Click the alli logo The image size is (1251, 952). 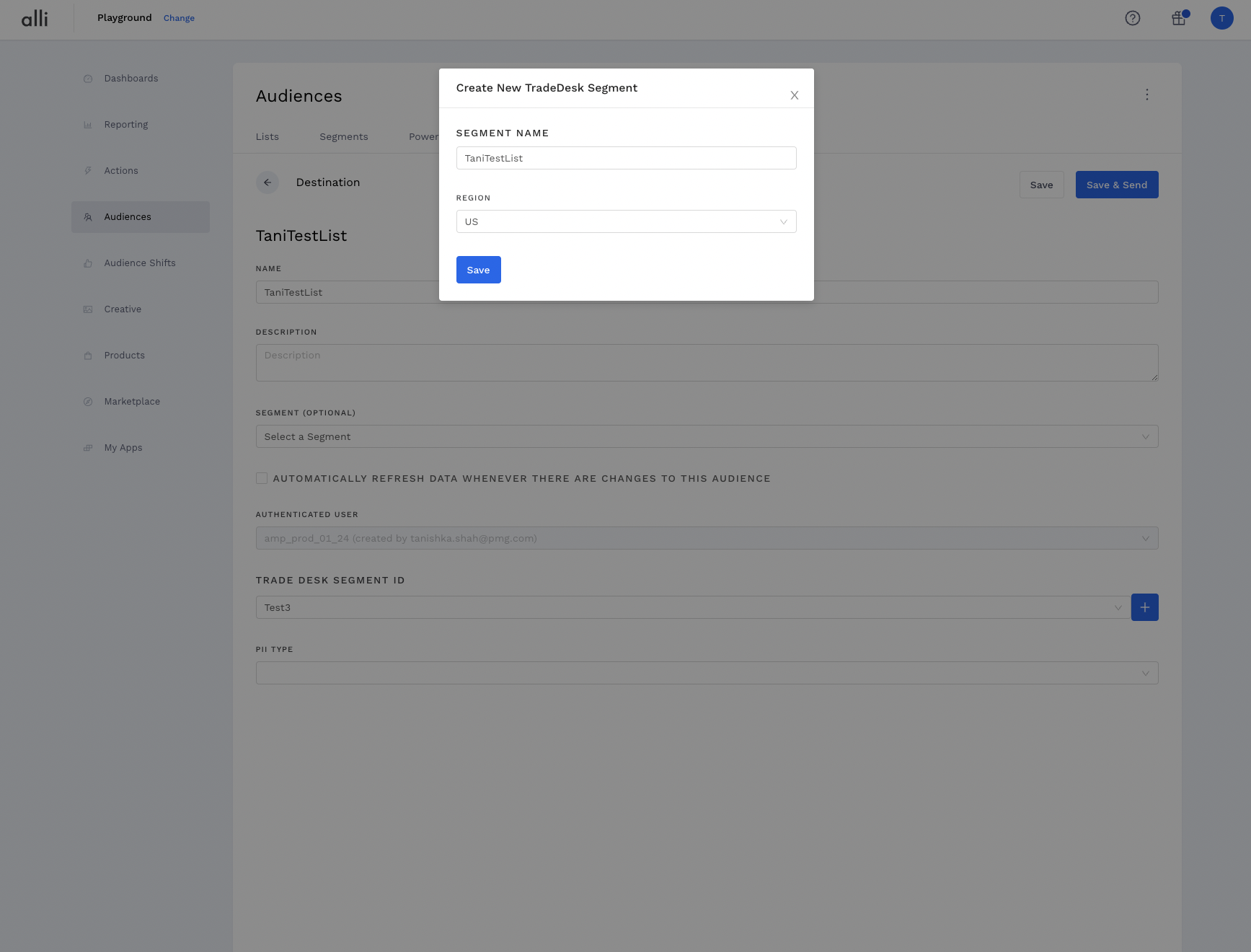click(x=35, y=18)
